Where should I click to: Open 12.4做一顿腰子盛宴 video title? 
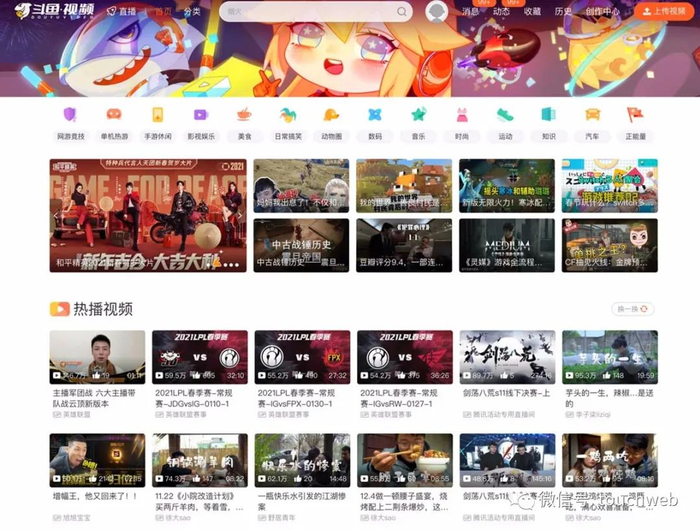404,502
